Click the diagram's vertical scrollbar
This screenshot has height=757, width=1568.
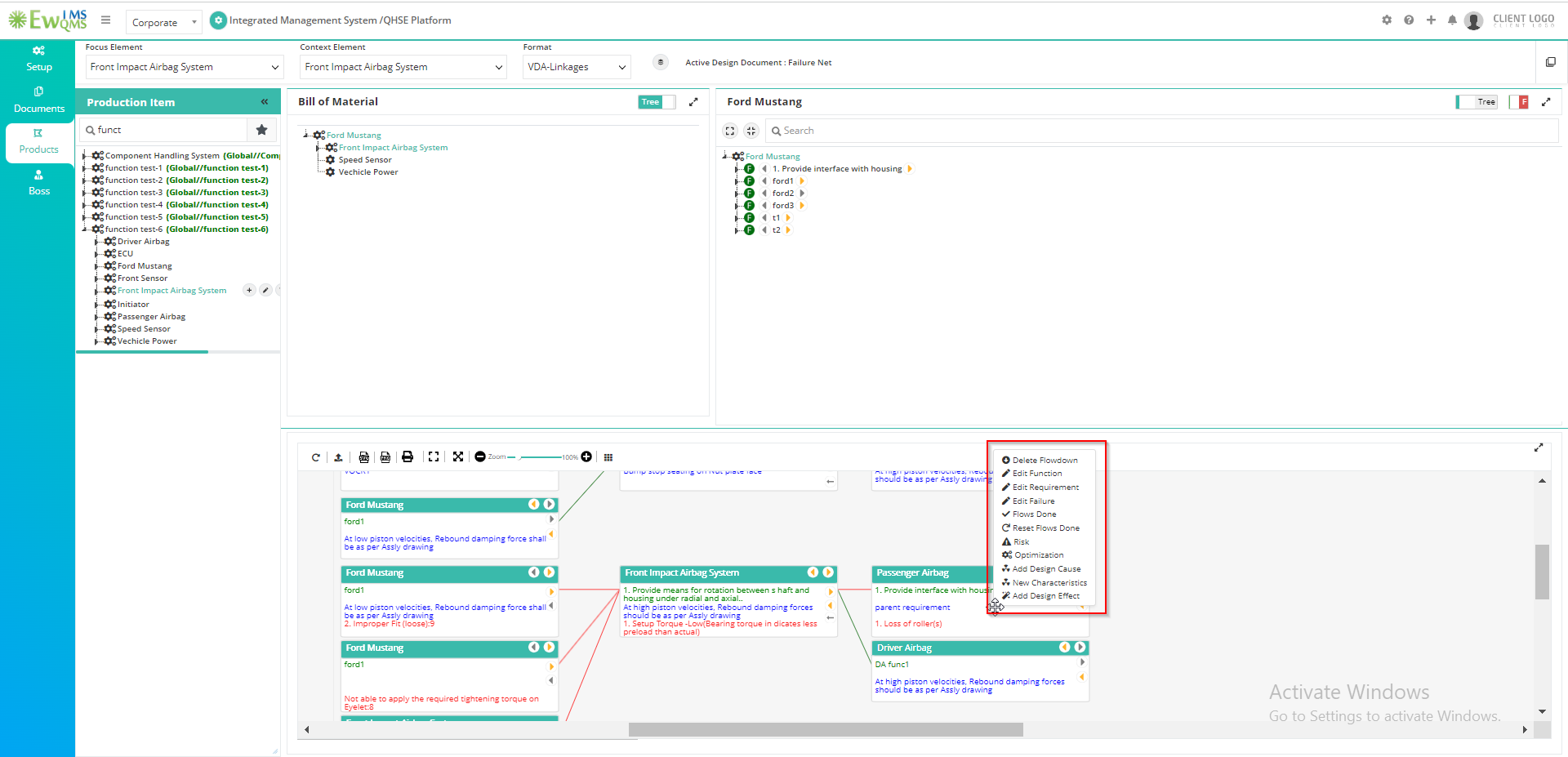1542,572
